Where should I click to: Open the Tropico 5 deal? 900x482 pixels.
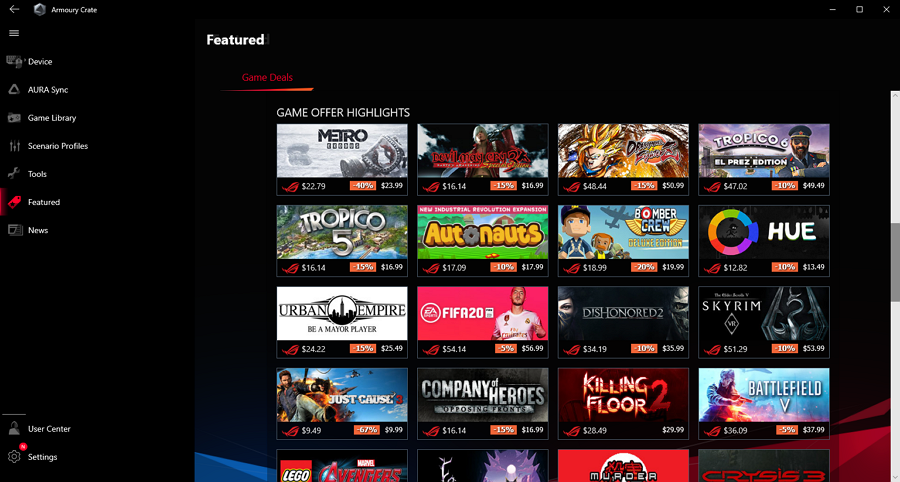tap(342, 241)
